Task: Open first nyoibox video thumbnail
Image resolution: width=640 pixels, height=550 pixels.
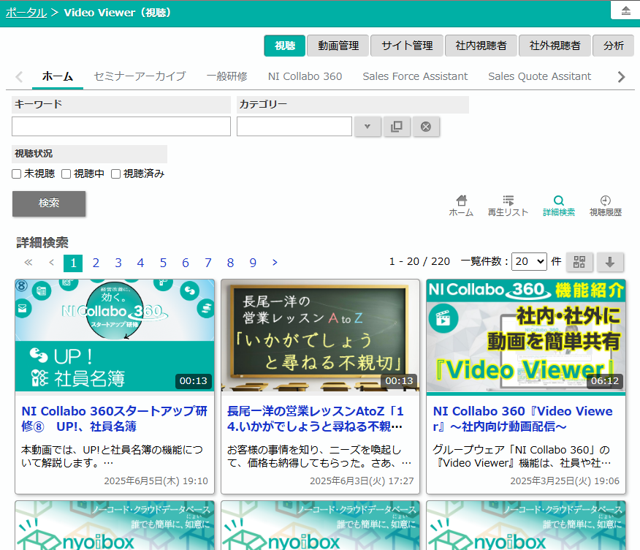Action: click(x=115, y=526)
